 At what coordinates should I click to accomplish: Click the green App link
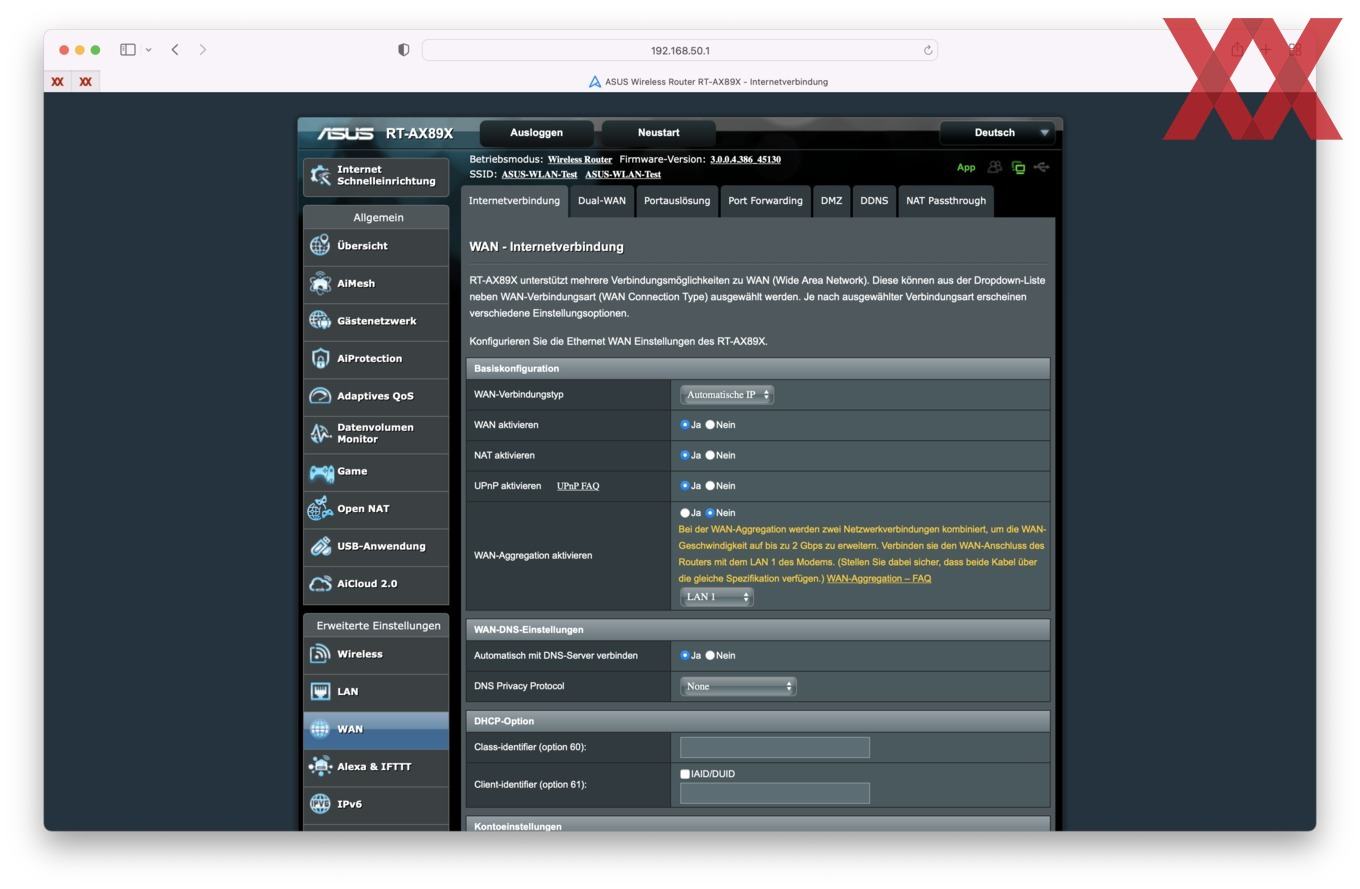click(966, 168)
